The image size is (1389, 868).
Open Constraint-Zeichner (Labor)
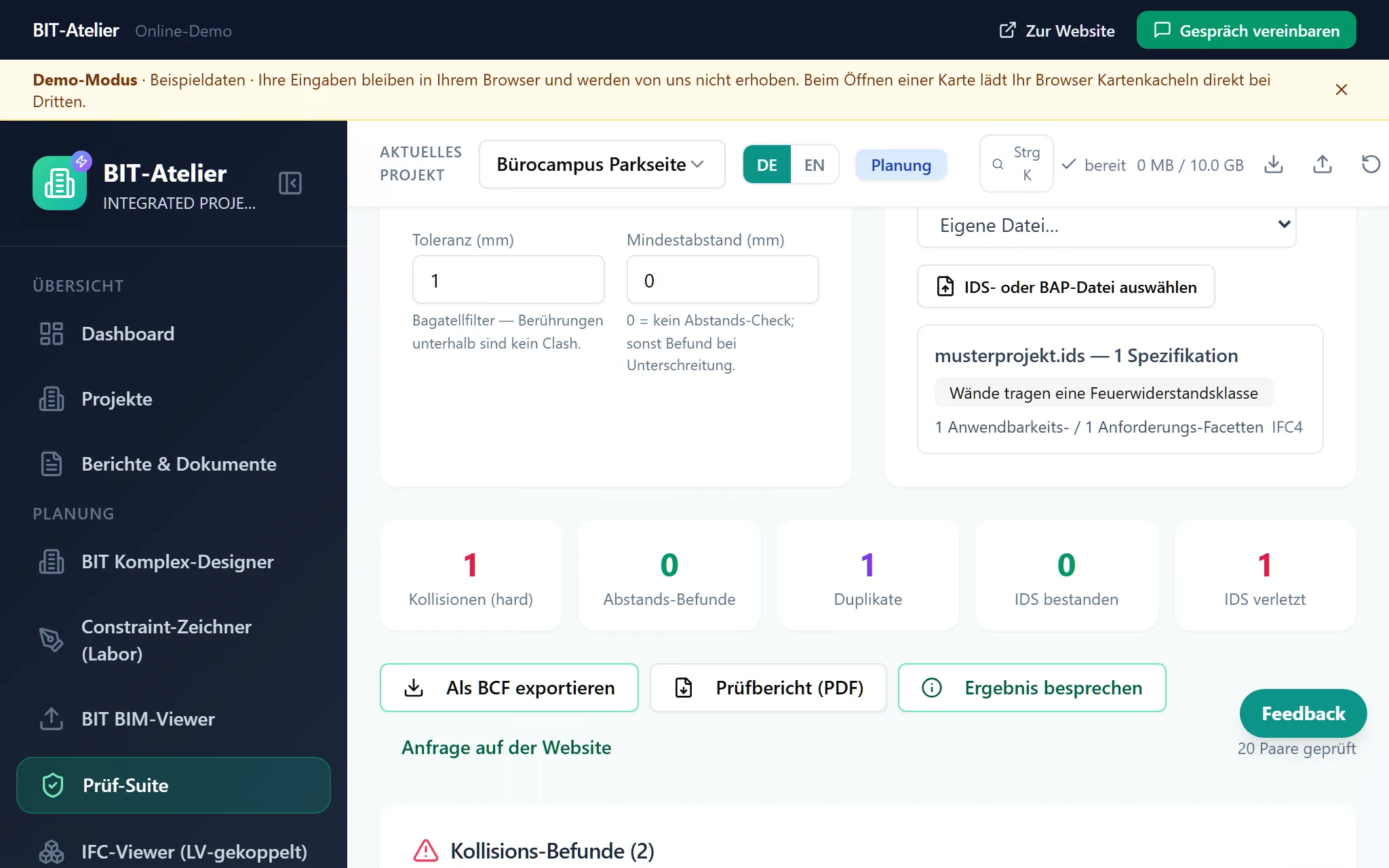coord(174,640)
